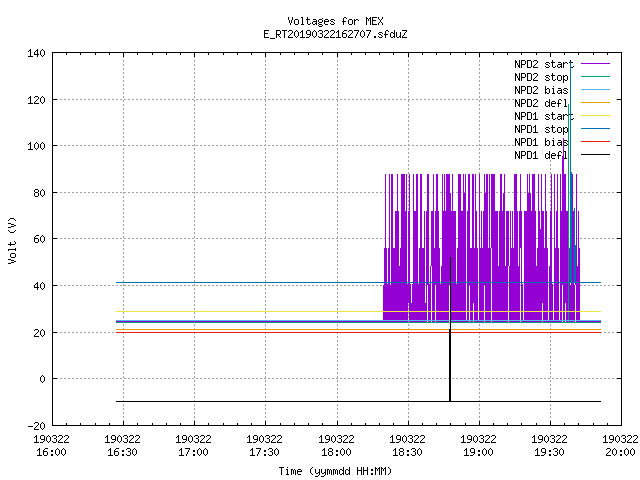Click the yellow NPD1 start legend line

pos(595,116)
